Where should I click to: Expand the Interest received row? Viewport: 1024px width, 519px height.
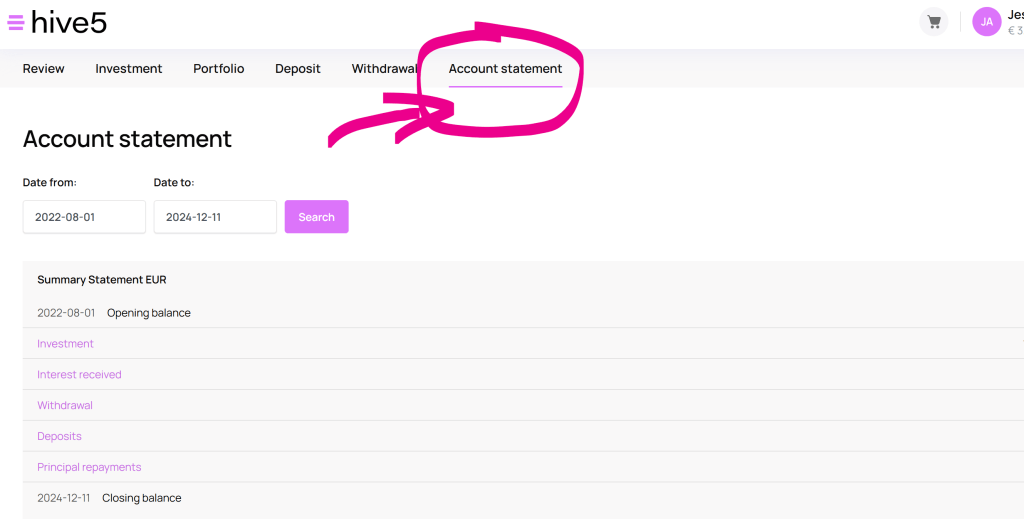click(79, 375)
